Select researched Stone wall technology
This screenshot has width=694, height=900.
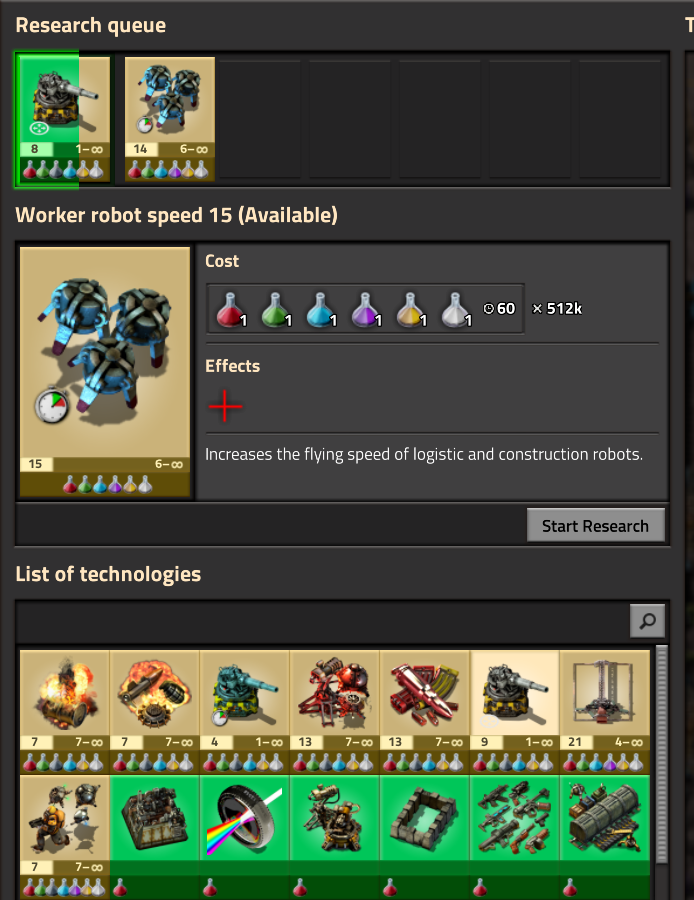click(425, 837)
